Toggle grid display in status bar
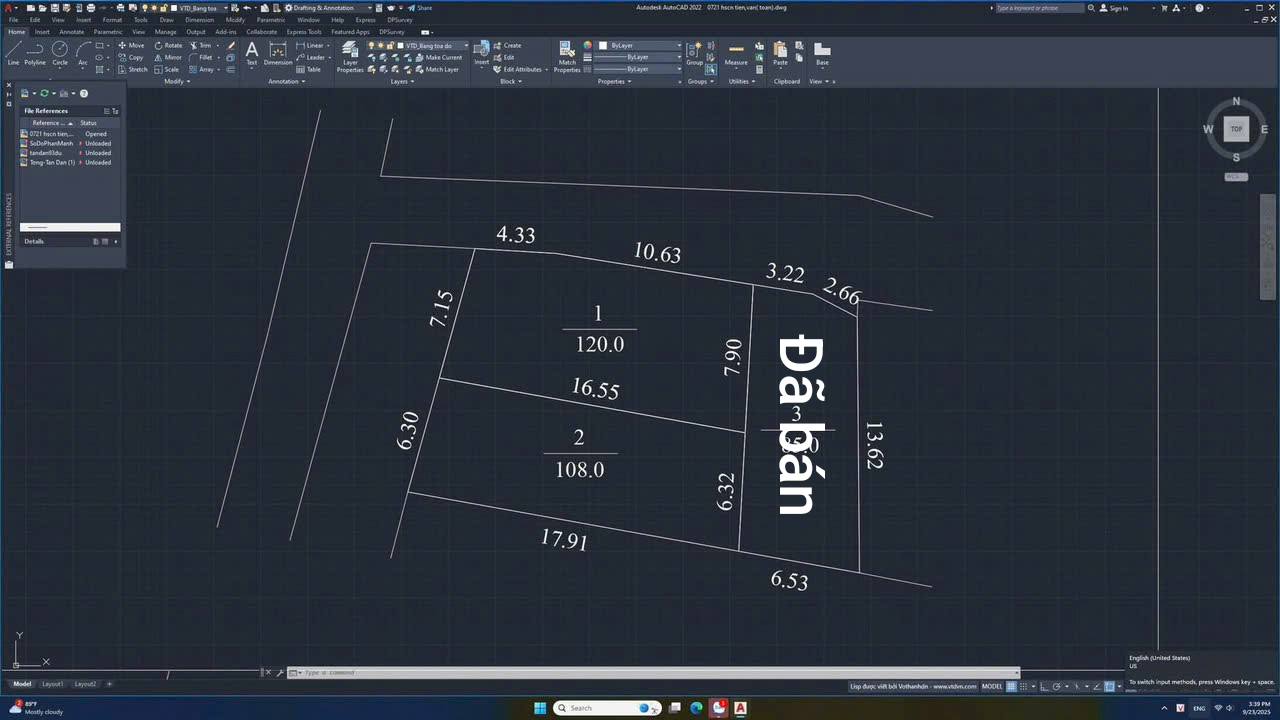 (x=1011, y=687)
